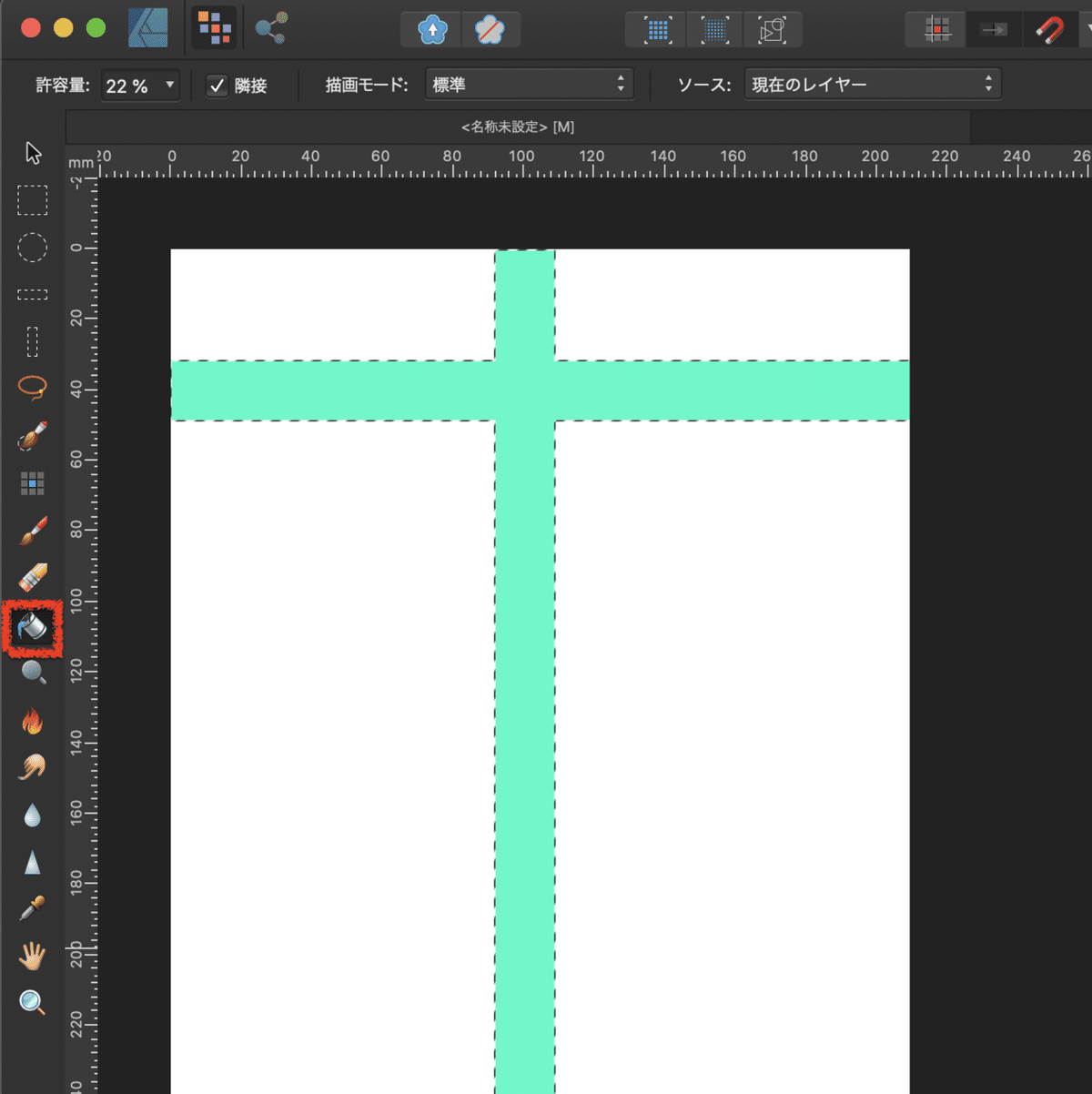Select the Blur droplet tool
1092x1094 pixels.
(33, 815)
